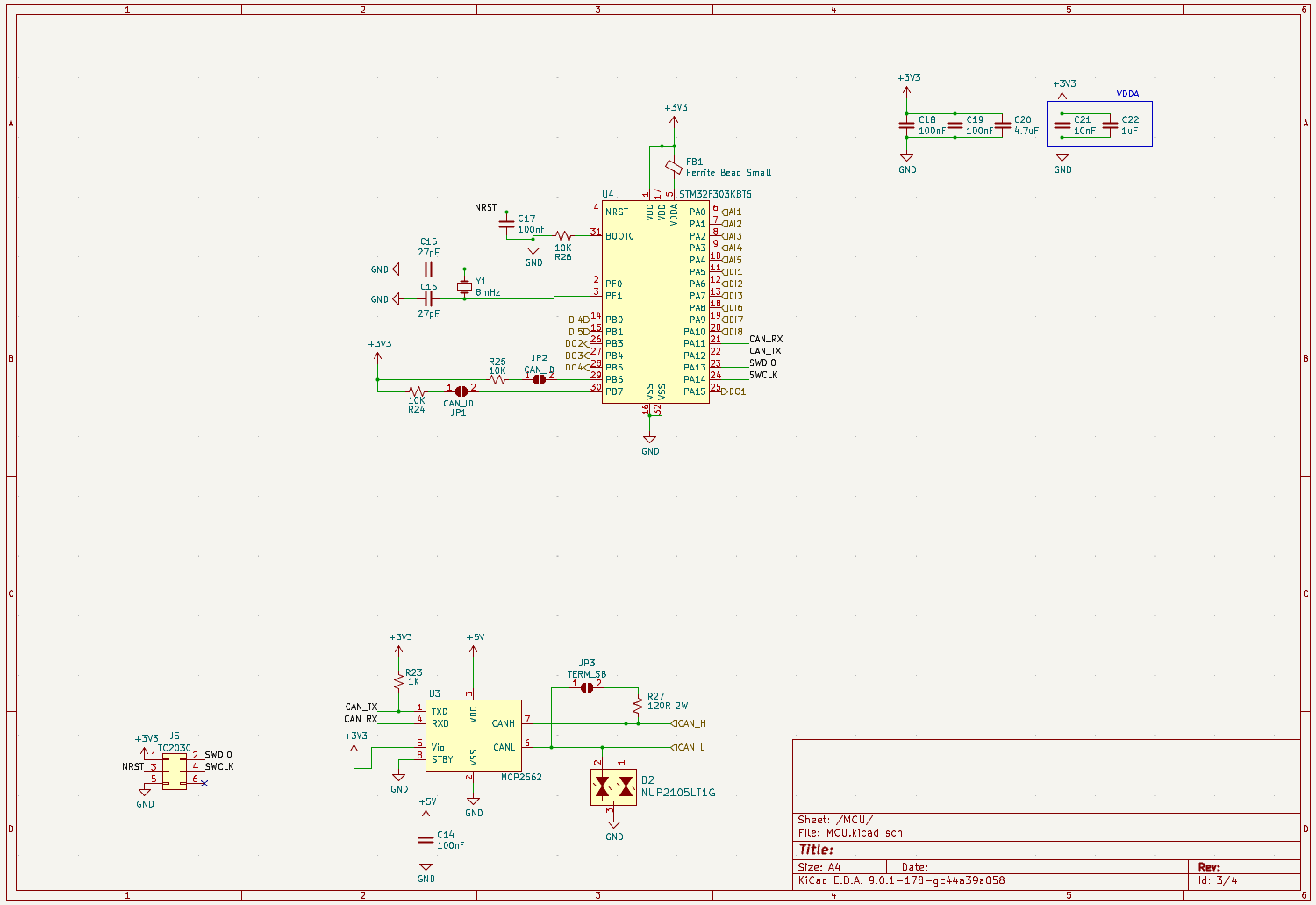
Task: Click the CAN_L hierarchical label
Action: [x=690, y=747]
